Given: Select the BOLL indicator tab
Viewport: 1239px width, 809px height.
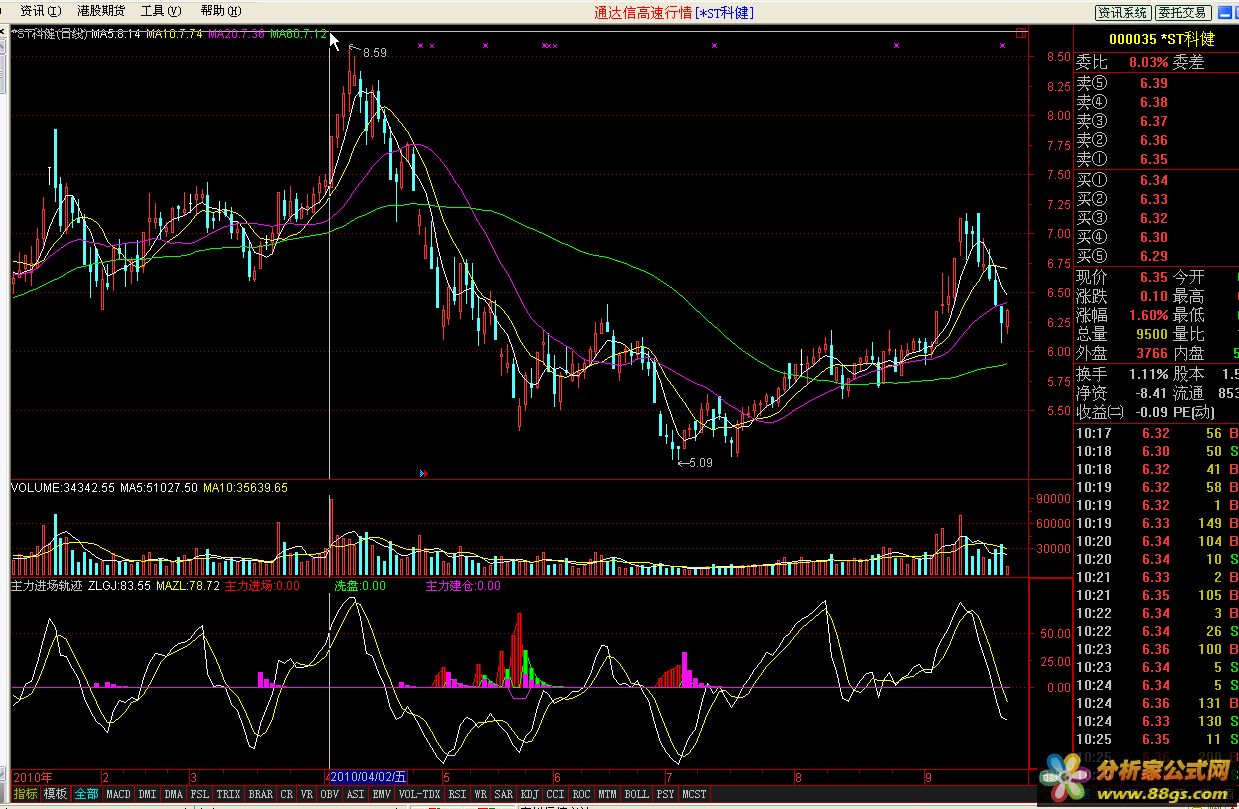Looking at the screenshot, I should click(636, 794).
